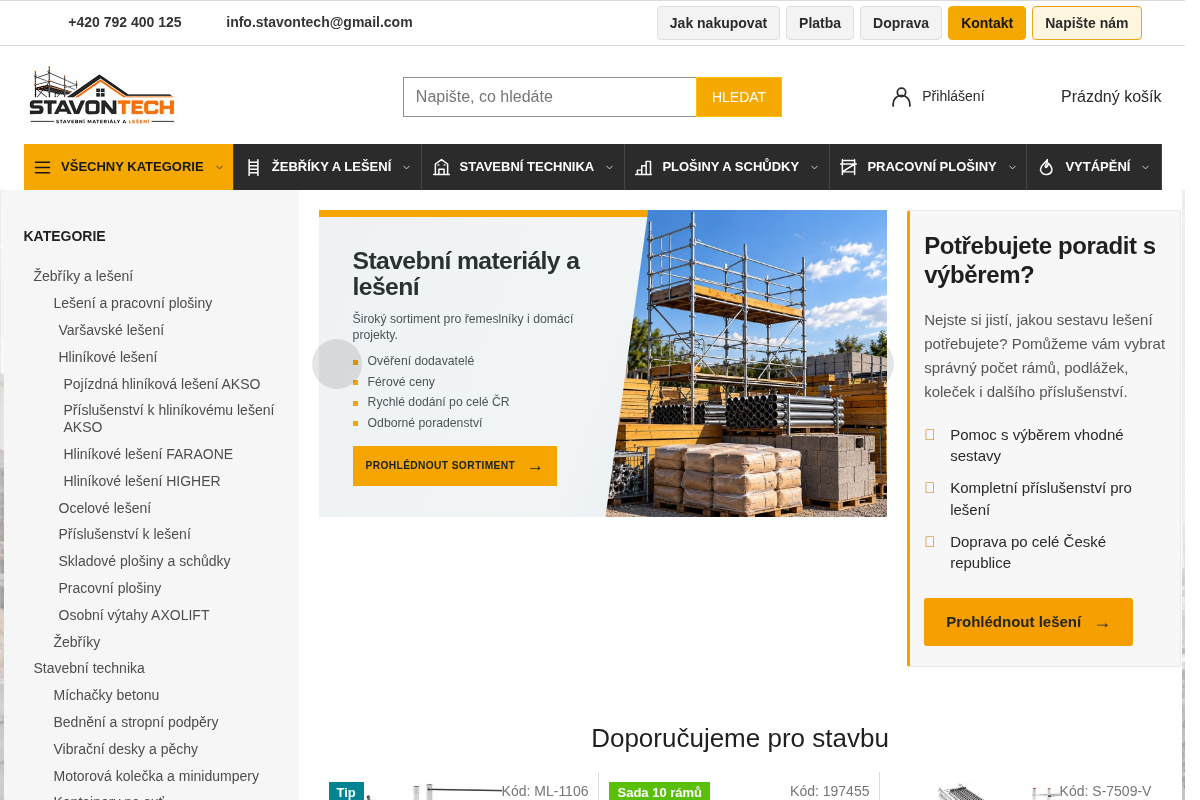
Task: Open the Všechny kategorie menu
Action: (x=129, y=167)
